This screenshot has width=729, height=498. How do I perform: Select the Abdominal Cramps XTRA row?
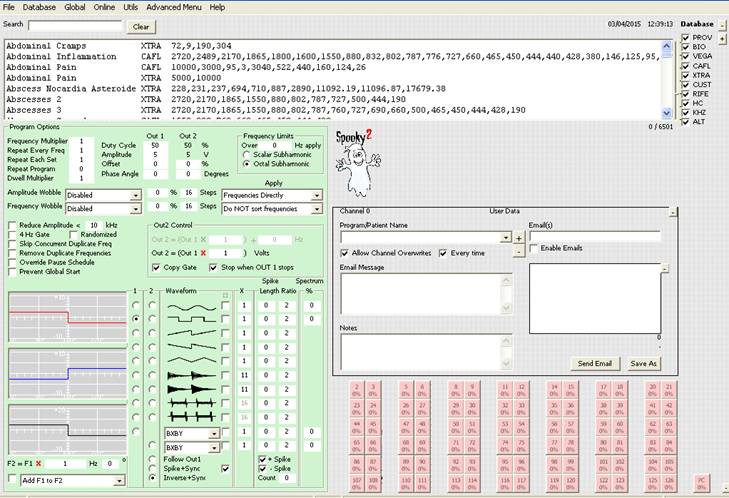tap(332, 46)
